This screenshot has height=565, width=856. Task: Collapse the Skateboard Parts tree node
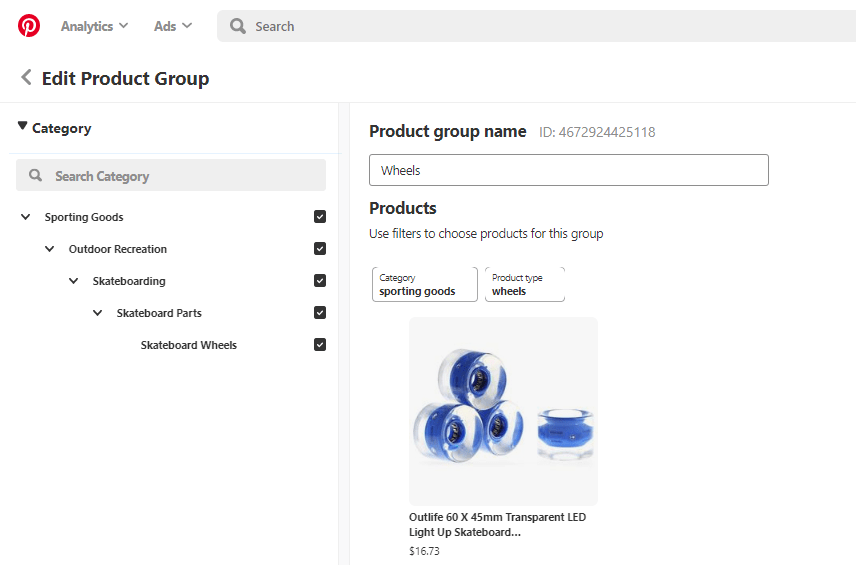tap(98, 313)
